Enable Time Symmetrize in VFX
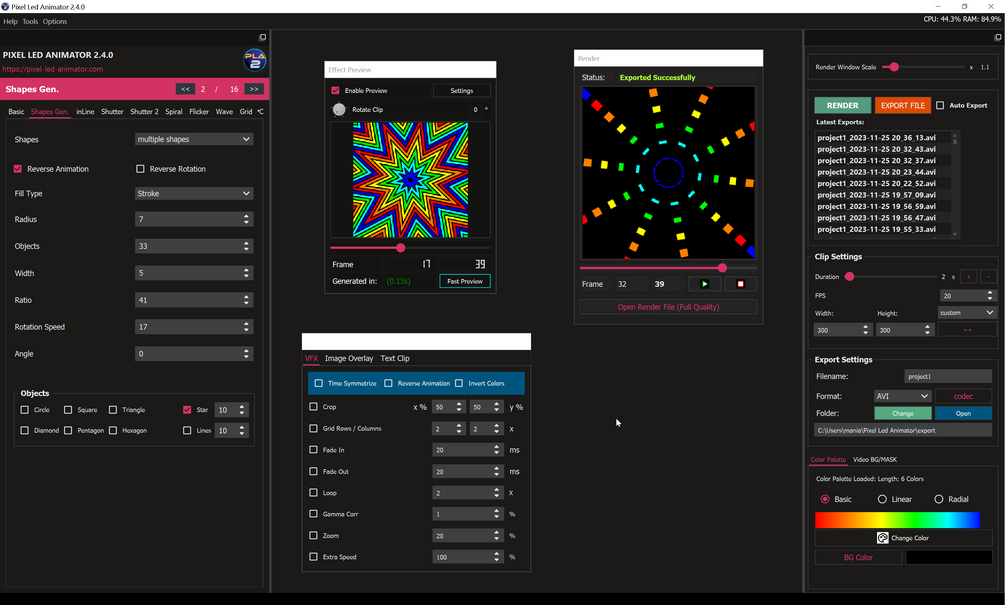The width and height of the screenshot is (1005, 605). pos(319,383)
